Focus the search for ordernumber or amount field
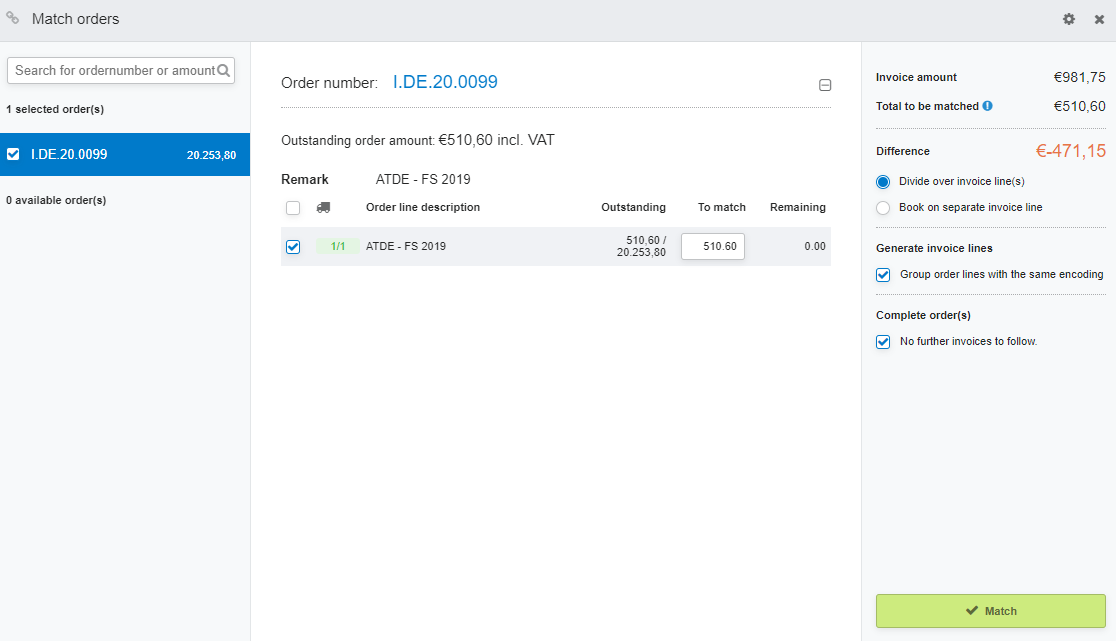Image resolution: width=1116 pixels, height=641 pixels. tap(121, 70)
